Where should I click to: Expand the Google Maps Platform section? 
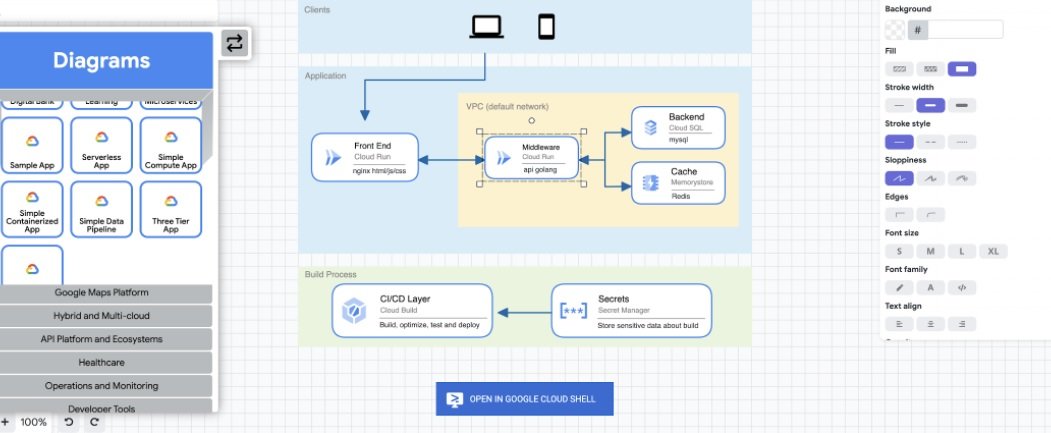point(102,293)
